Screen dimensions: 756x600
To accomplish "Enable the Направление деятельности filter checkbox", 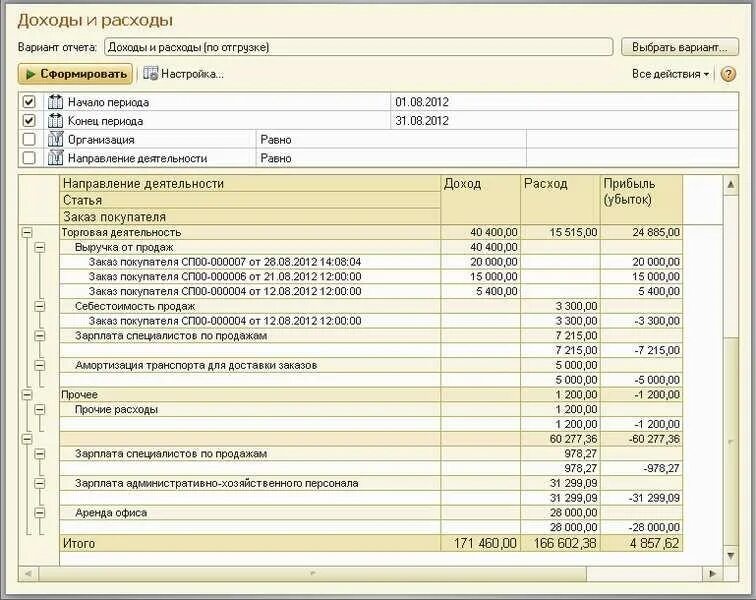I will coord(29,158).
